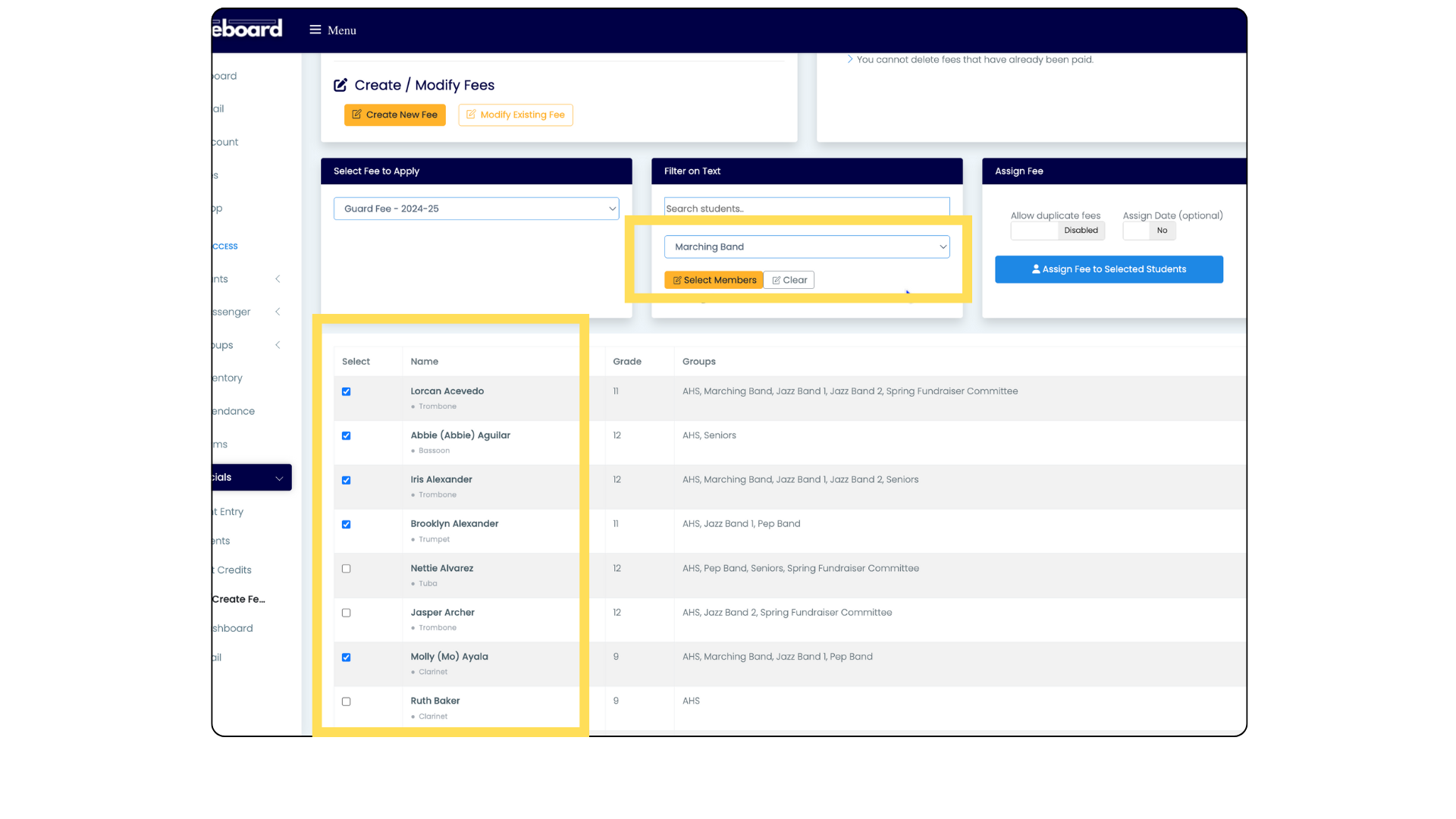Click the Search students text field
Viewport: 1456px width, 819px height.
point(806,209)
